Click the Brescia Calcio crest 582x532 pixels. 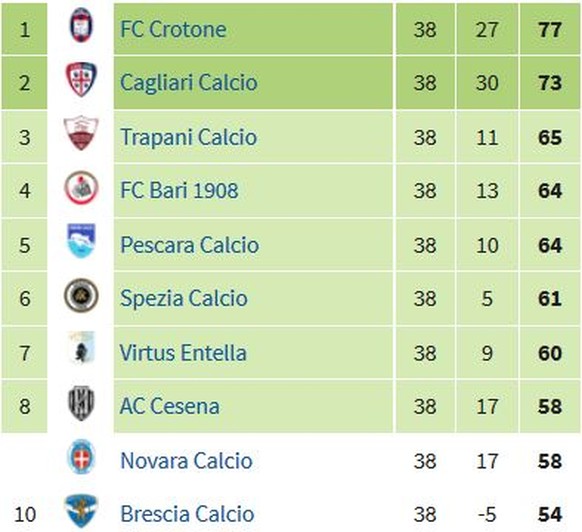[x=81, y=511]
